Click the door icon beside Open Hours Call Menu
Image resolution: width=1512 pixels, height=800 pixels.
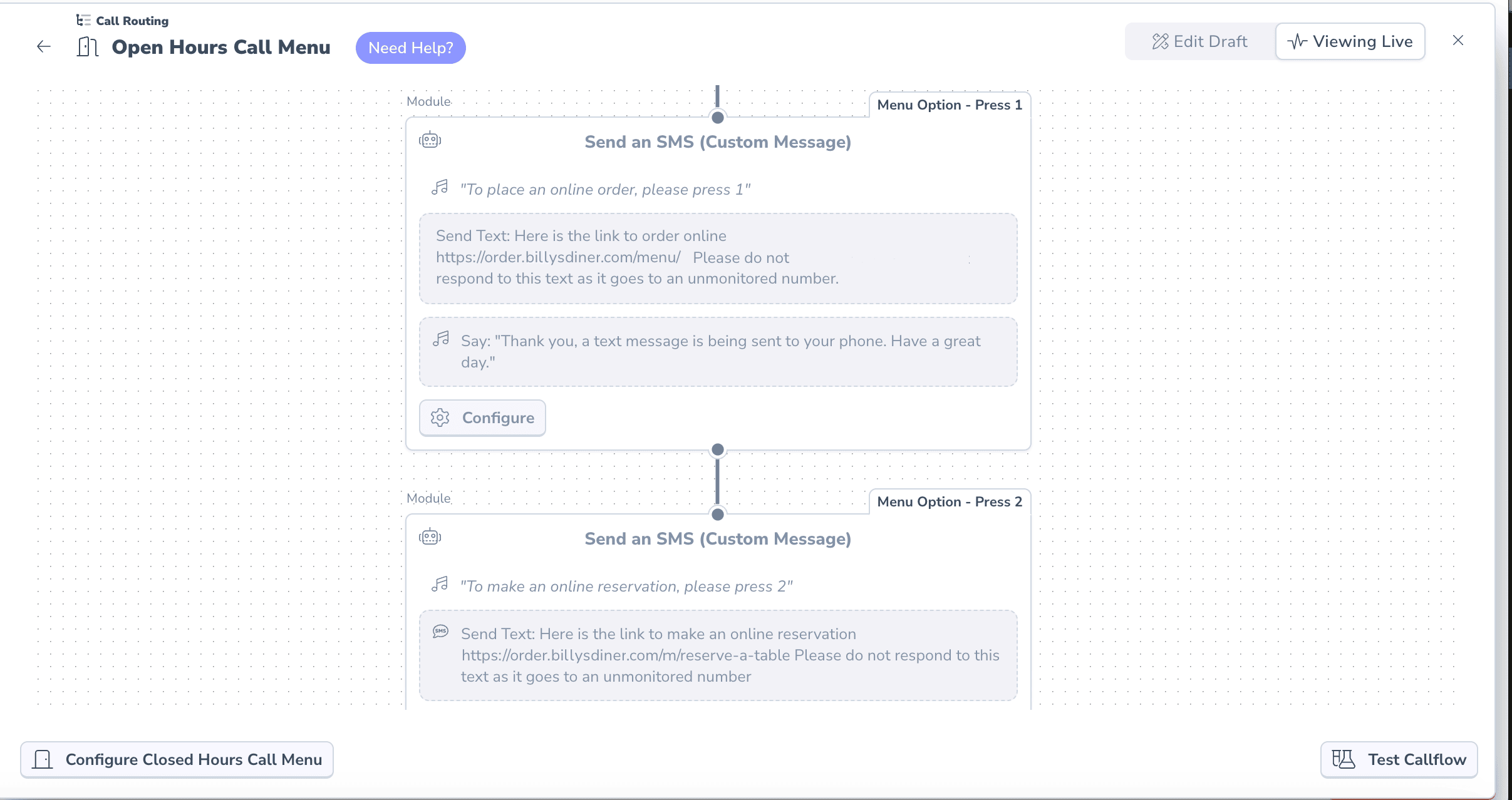tap(88, 47)
